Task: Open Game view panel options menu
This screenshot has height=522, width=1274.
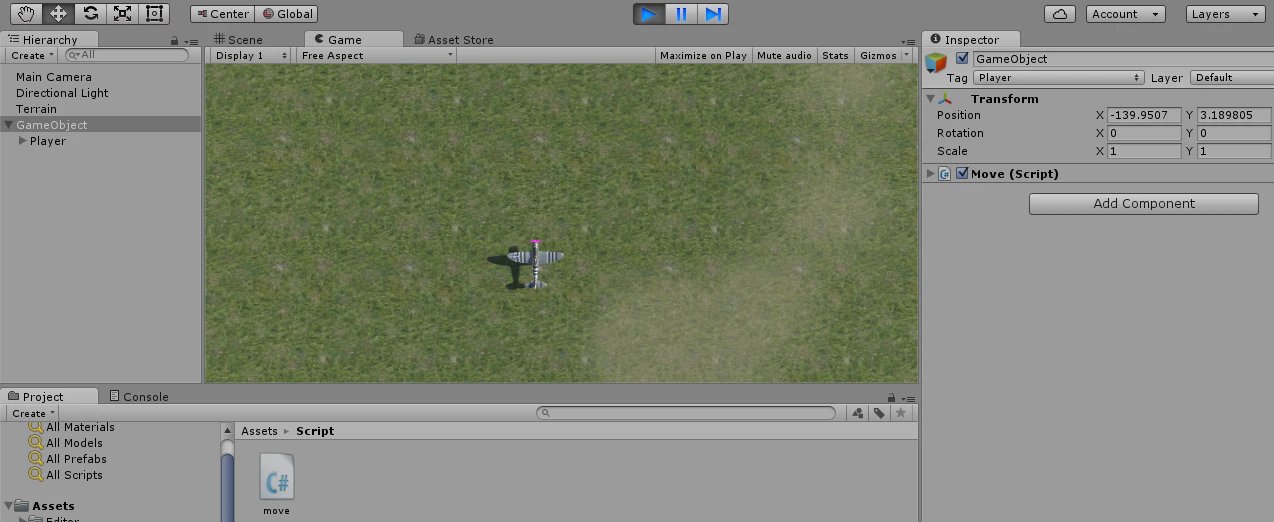Action: coord(910,41)
